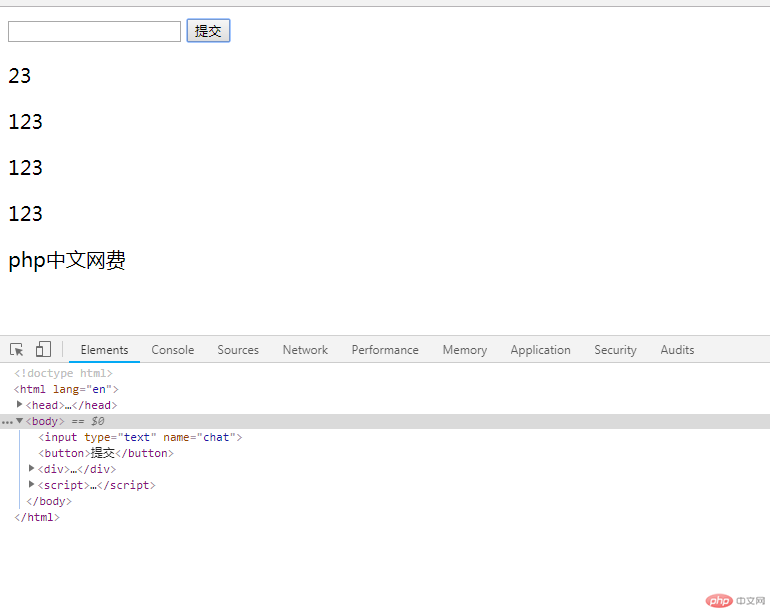Activate the inspect element picker icon
This screenshot has width=770, height=611.
tap(17, 349)
